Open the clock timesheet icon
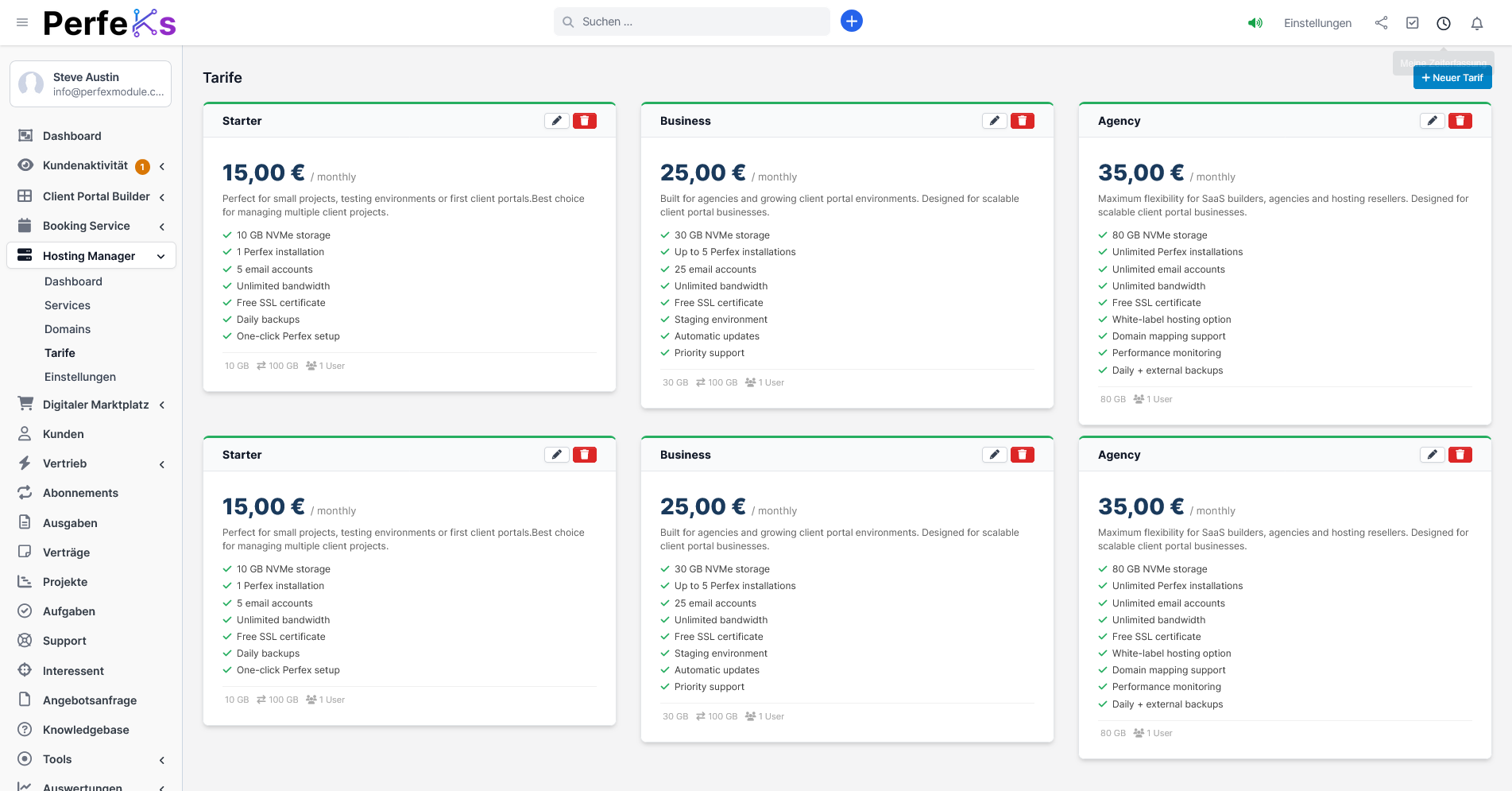Image resolution: width=1512 pixels, height=791 pixels. 1444,23
